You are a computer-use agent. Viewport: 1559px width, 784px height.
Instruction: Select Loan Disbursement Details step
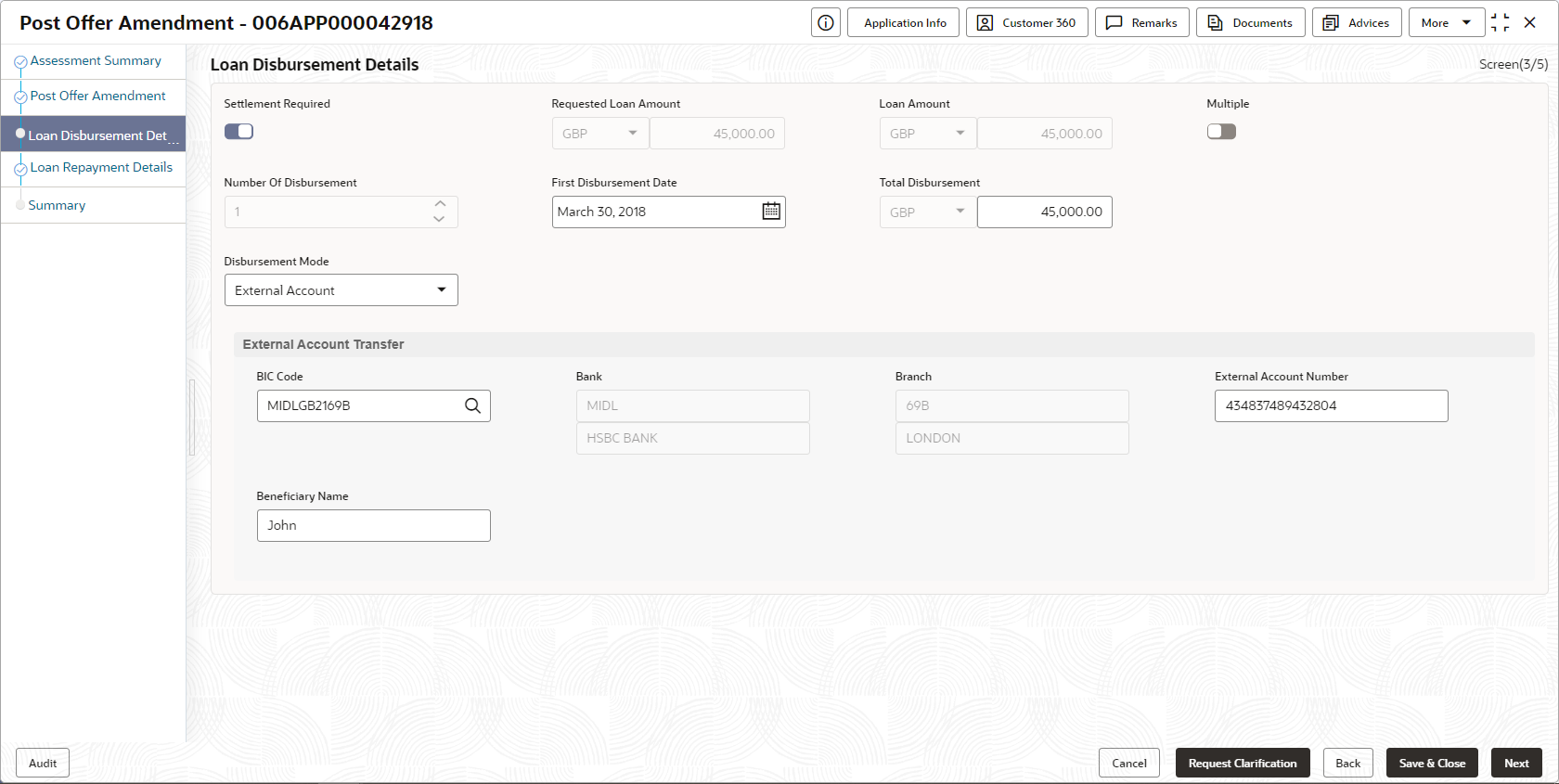[93, 135]
